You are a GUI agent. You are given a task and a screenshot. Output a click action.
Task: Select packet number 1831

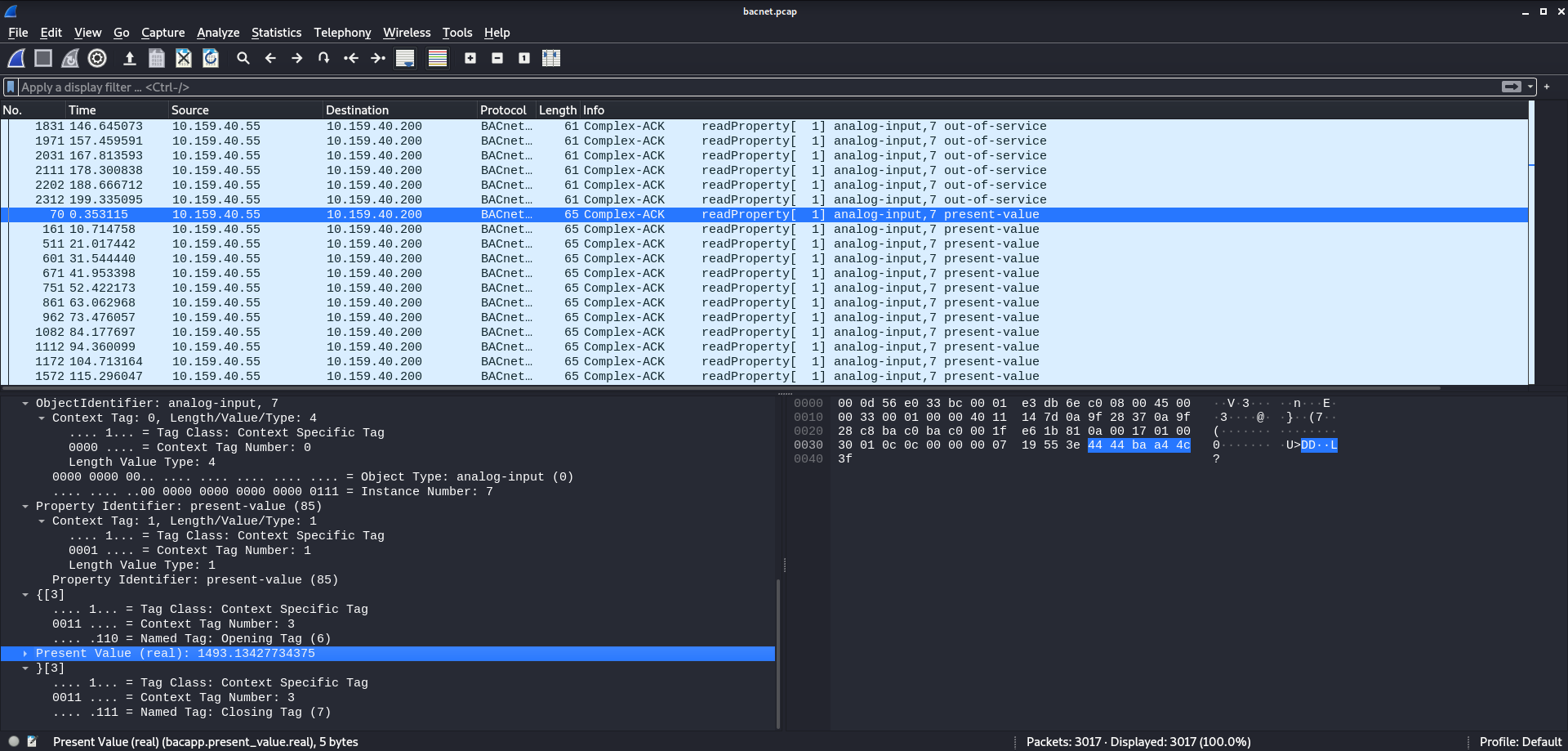coord(764,126)
